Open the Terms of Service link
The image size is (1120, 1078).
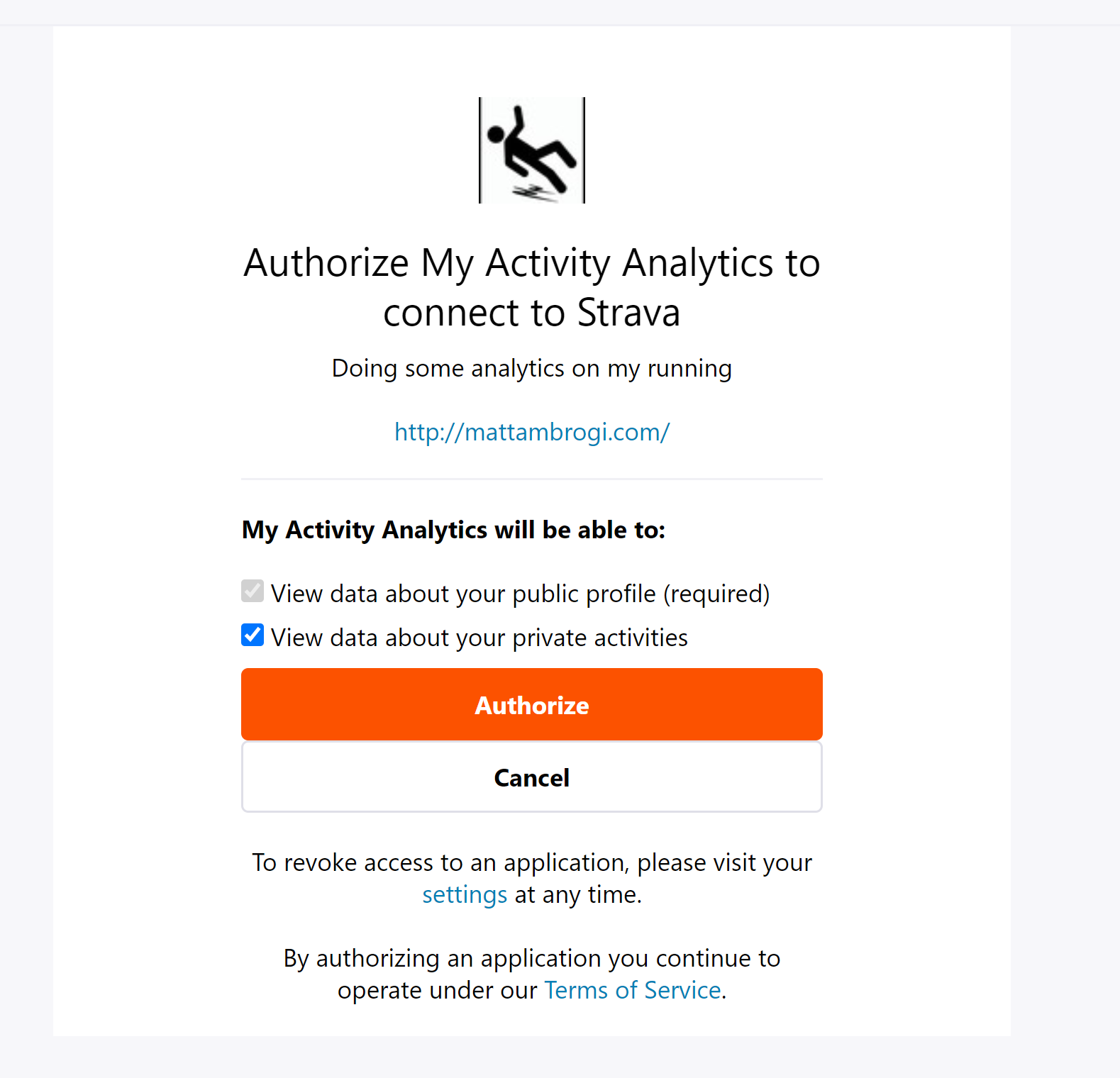click(x=633, y=990)
